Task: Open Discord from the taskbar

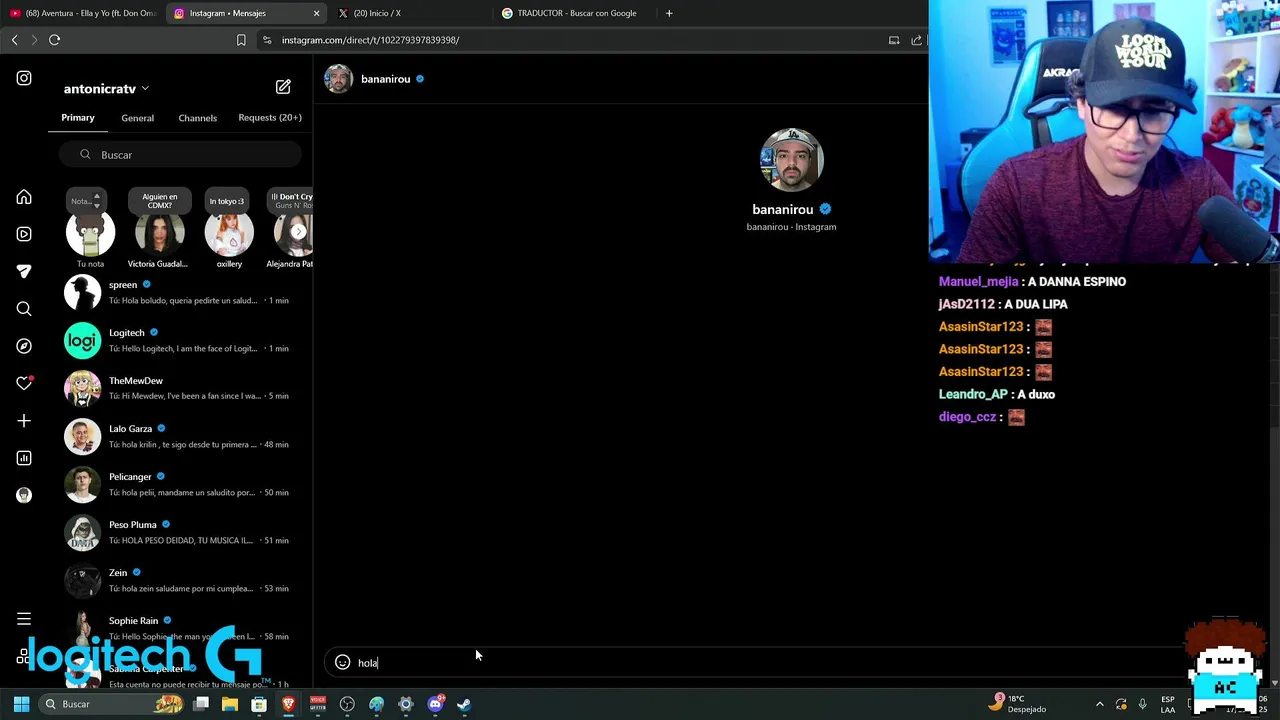Action: (435, 704)
